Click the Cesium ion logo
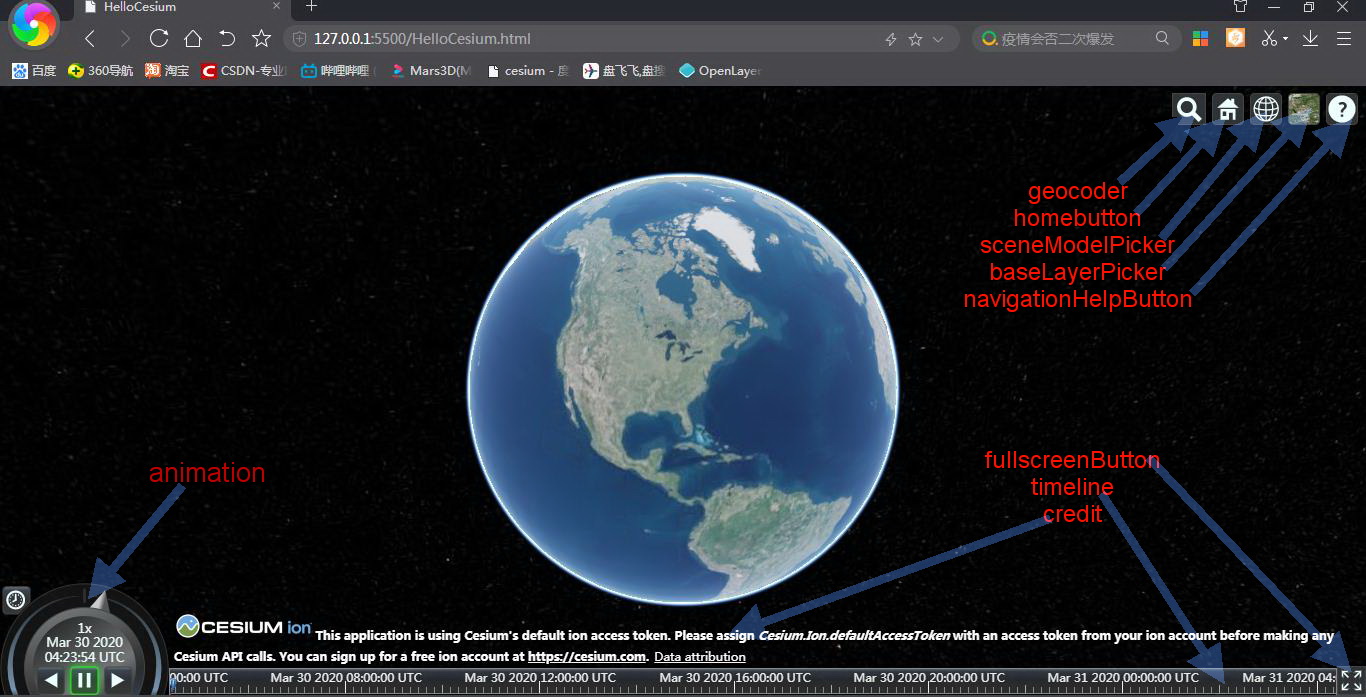The image size is (1366, 697). click(x=244, y=627)
